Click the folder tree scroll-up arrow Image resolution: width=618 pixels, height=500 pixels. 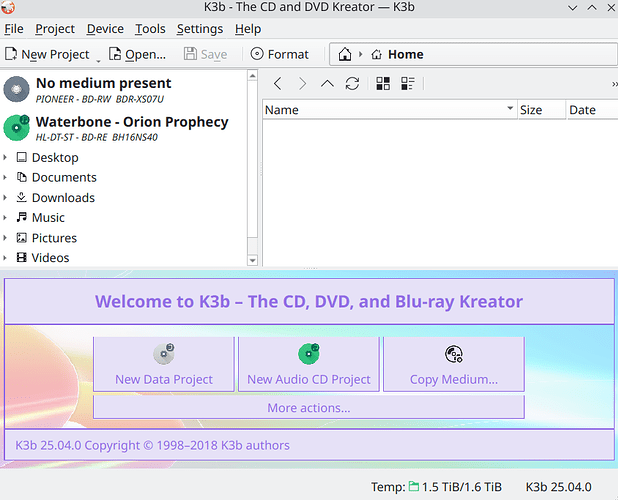(x=252, y=75)
